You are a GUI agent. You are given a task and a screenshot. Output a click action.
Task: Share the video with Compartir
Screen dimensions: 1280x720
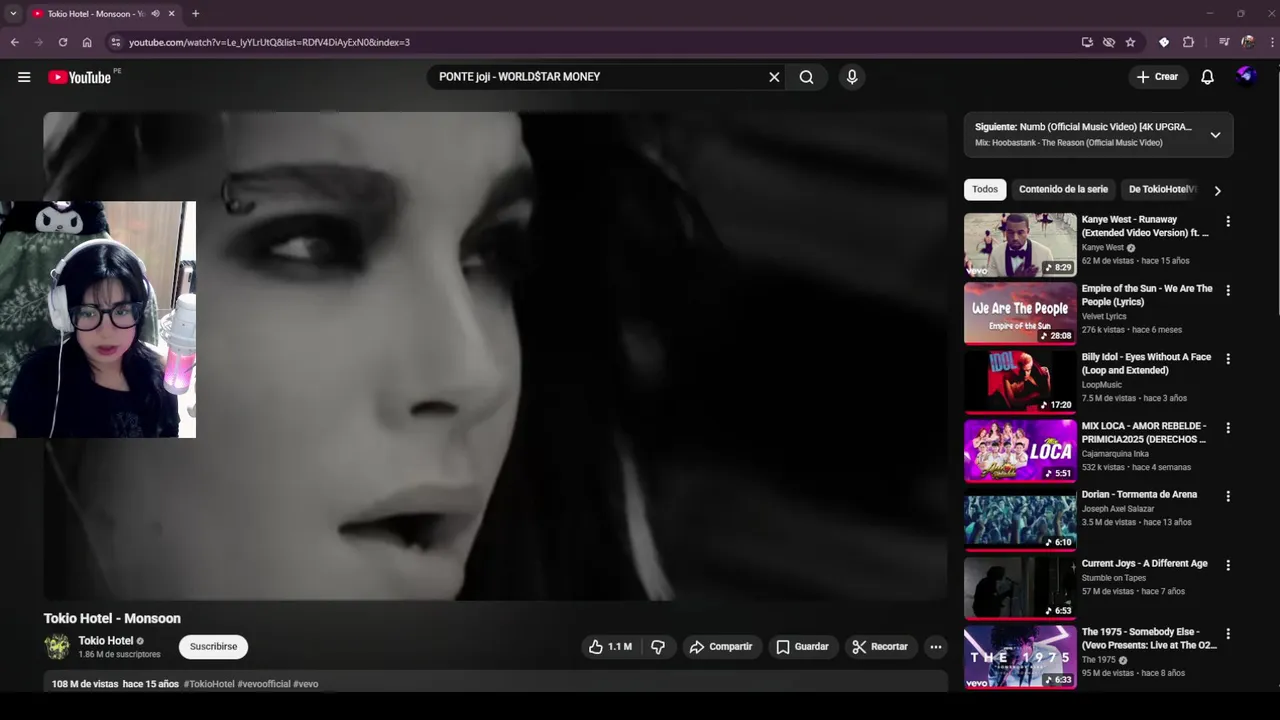click(720, 647)
